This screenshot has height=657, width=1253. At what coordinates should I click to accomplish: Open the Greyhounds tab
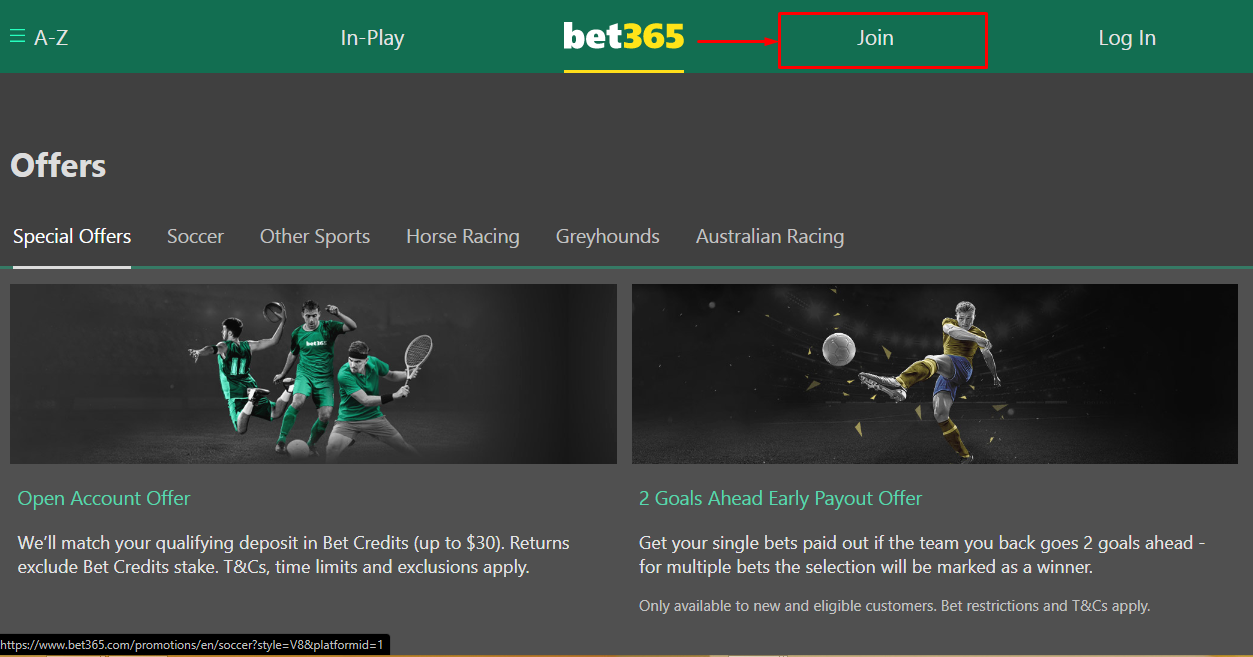(x=608, y=237)
